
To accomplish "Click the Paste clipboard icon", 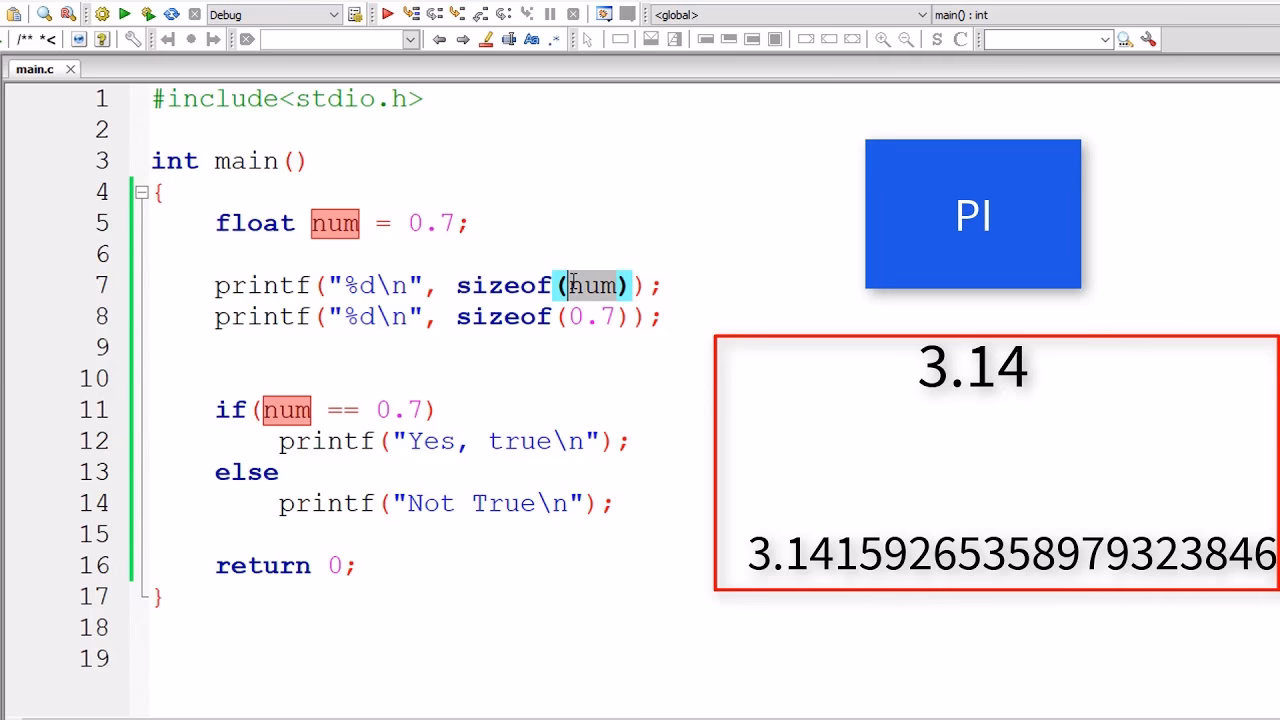I will (x=14, y=14).
